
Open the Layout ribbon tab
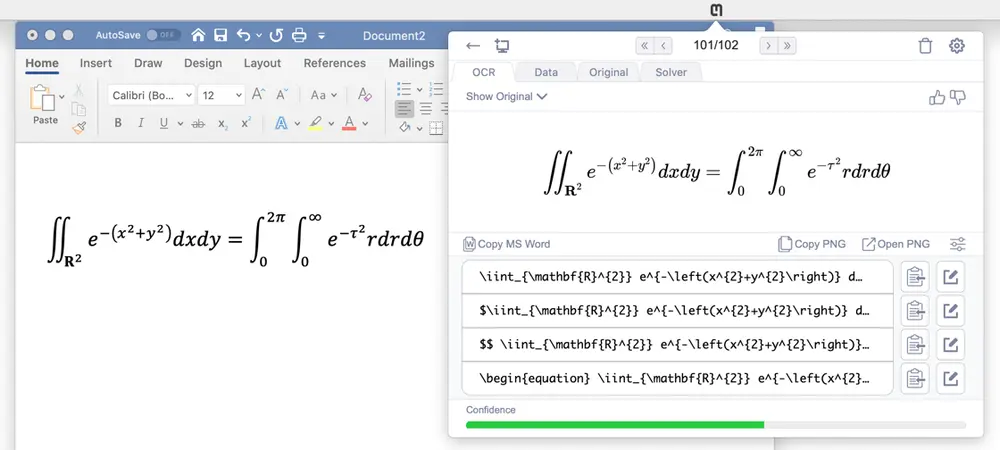tap(262, 63)
